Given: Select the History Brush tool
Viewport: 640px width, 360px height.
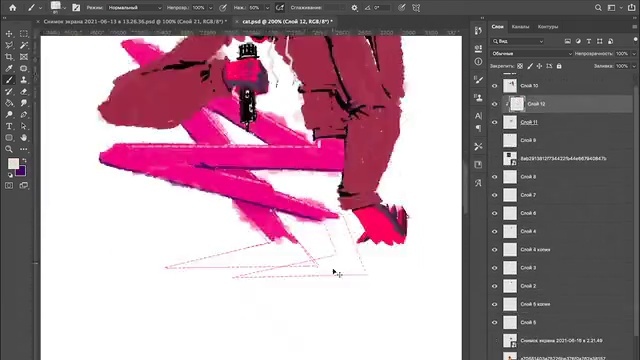Looking at the screenshot, I should [9, 91].
